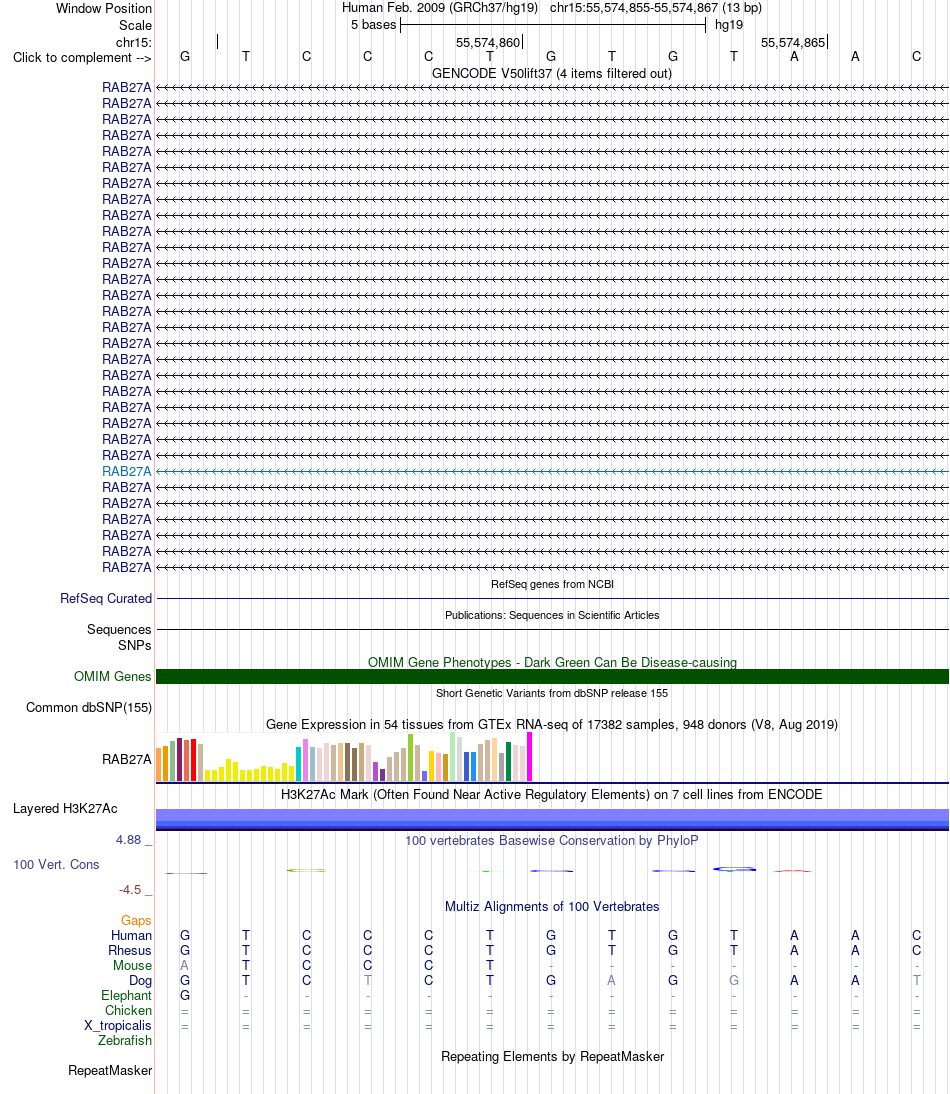Click the '5 bases' scale bar label

(x=373, y=24)
